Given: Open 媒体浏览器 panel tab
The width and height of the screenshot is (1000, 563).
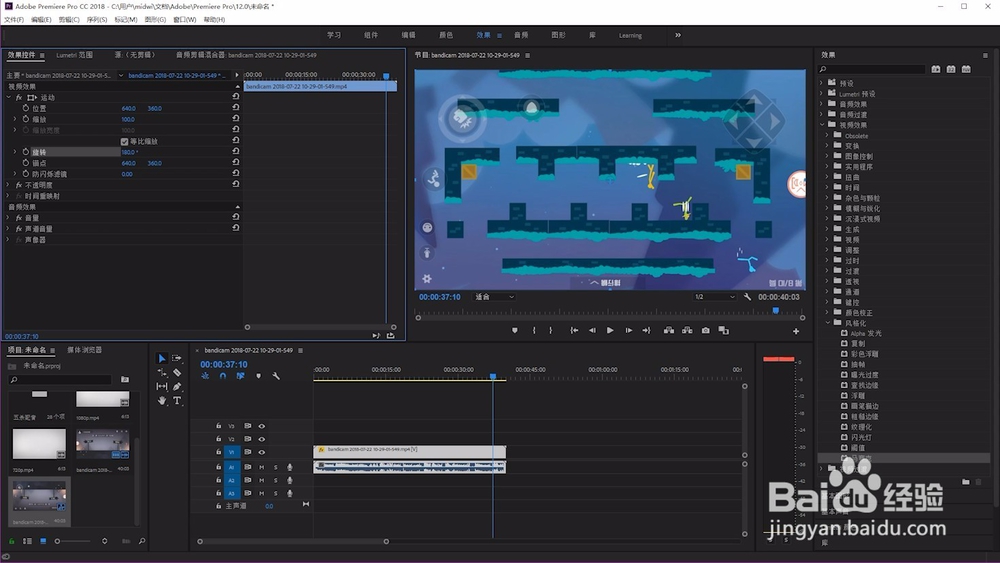Looking at the screenshot, I should 85,350.
